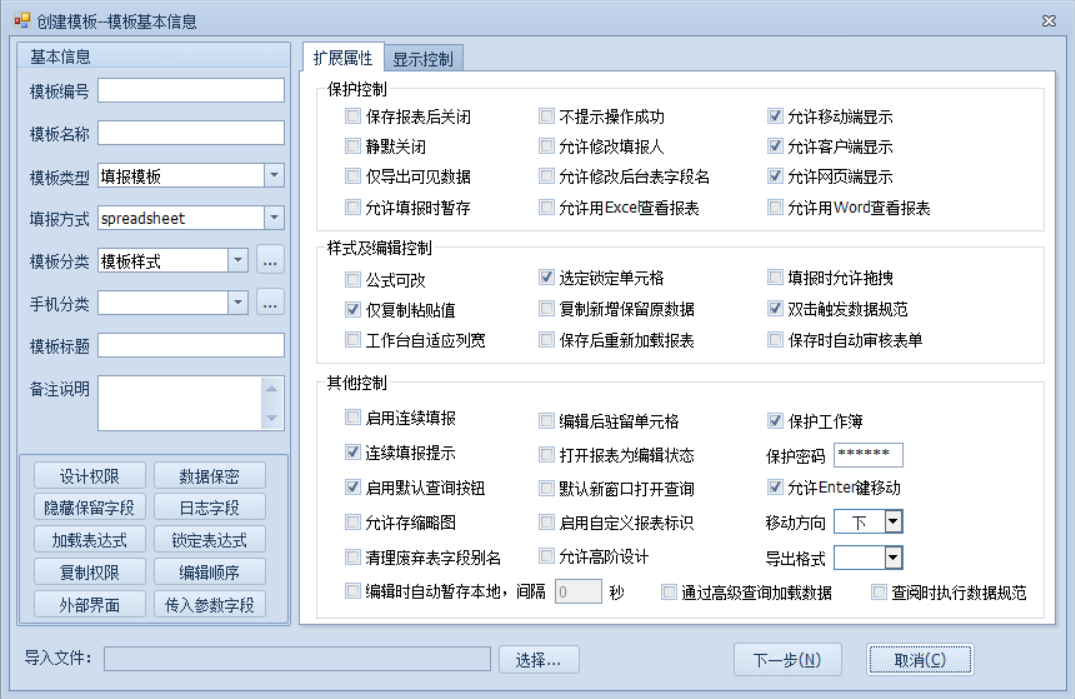Open the 填报方式 spreadsheet dropdown
Image resolution: width=1075 pixels, height=699 pixels.
[x=274, y=218]
